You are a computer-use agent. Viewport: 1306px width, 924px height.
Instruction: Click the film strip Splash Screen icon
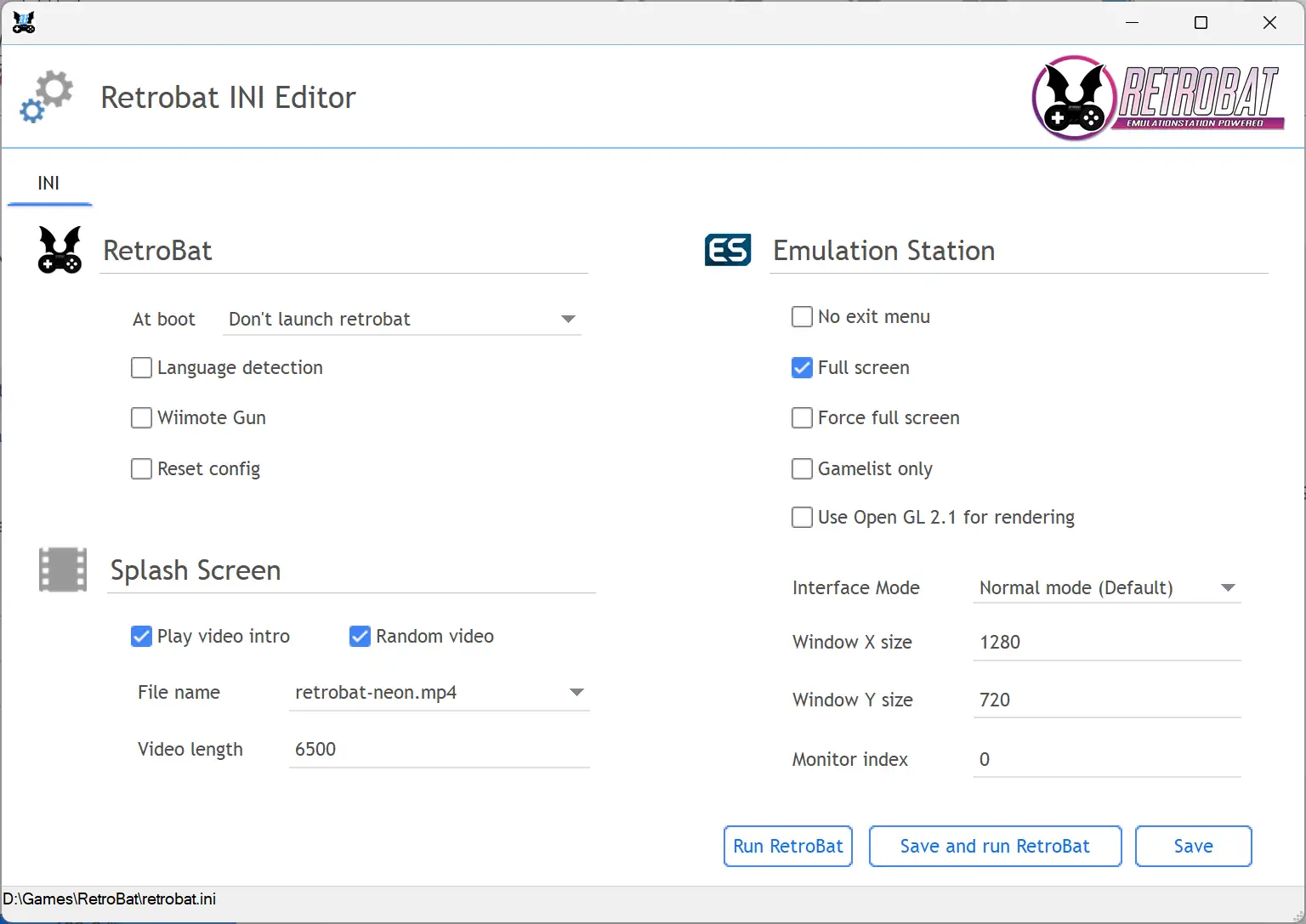pos(63,570)
